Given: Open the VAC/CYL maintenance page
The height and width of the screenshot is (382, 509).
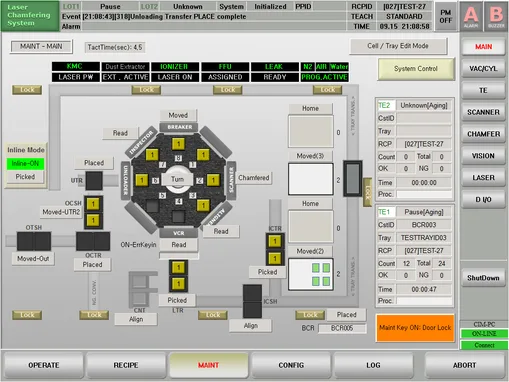Looking at the screenshot, I should tap(483, 69).
